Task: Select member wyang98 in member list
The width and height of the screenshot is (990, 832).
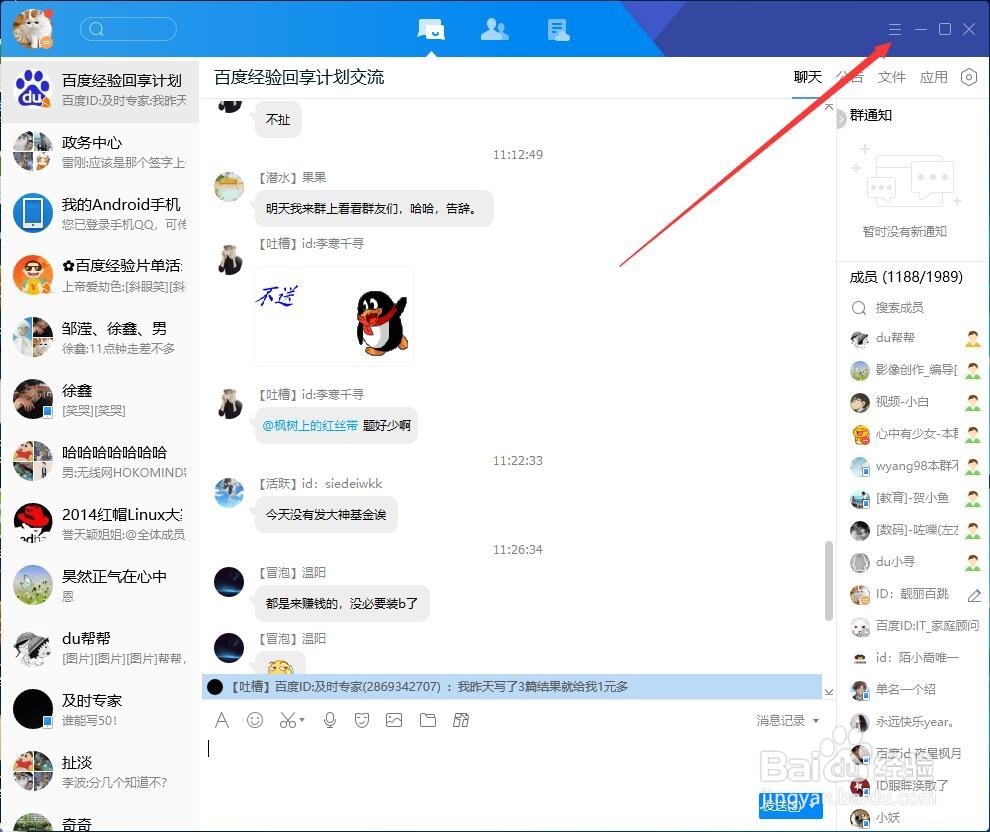Action: pos(915,466)
